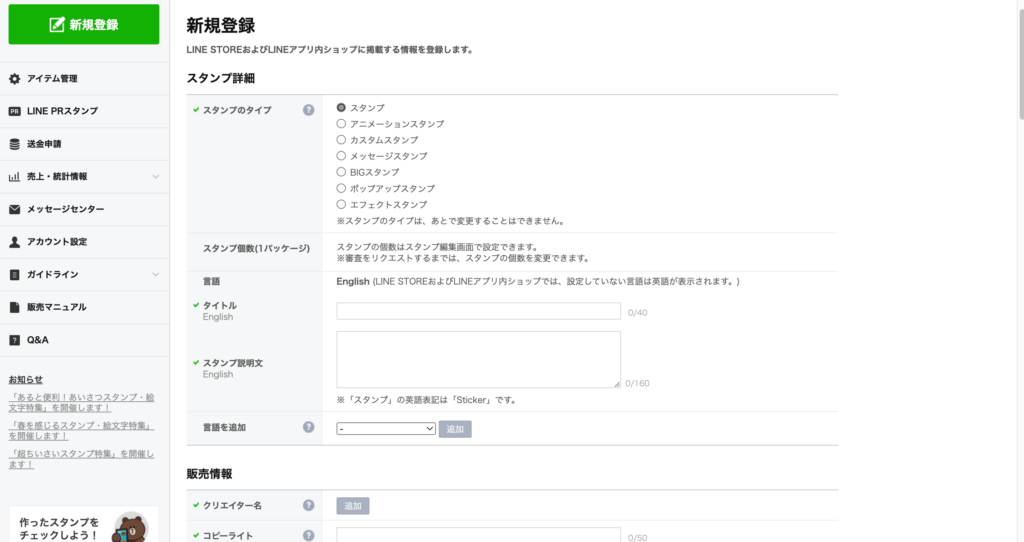Open LINE PRスタンプ menu item
This screenshot has height=542, width=1024.
(84, 111)
